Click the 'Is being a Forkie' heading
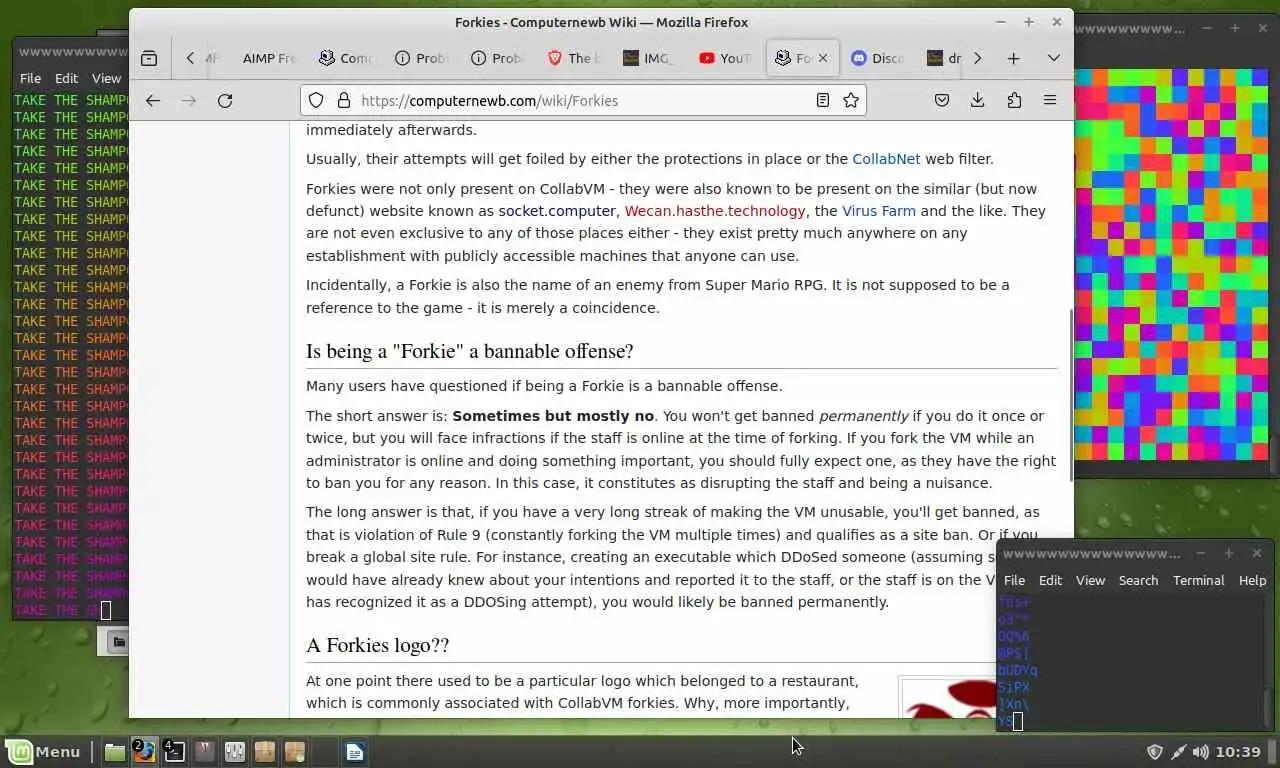 coord(470,351)
